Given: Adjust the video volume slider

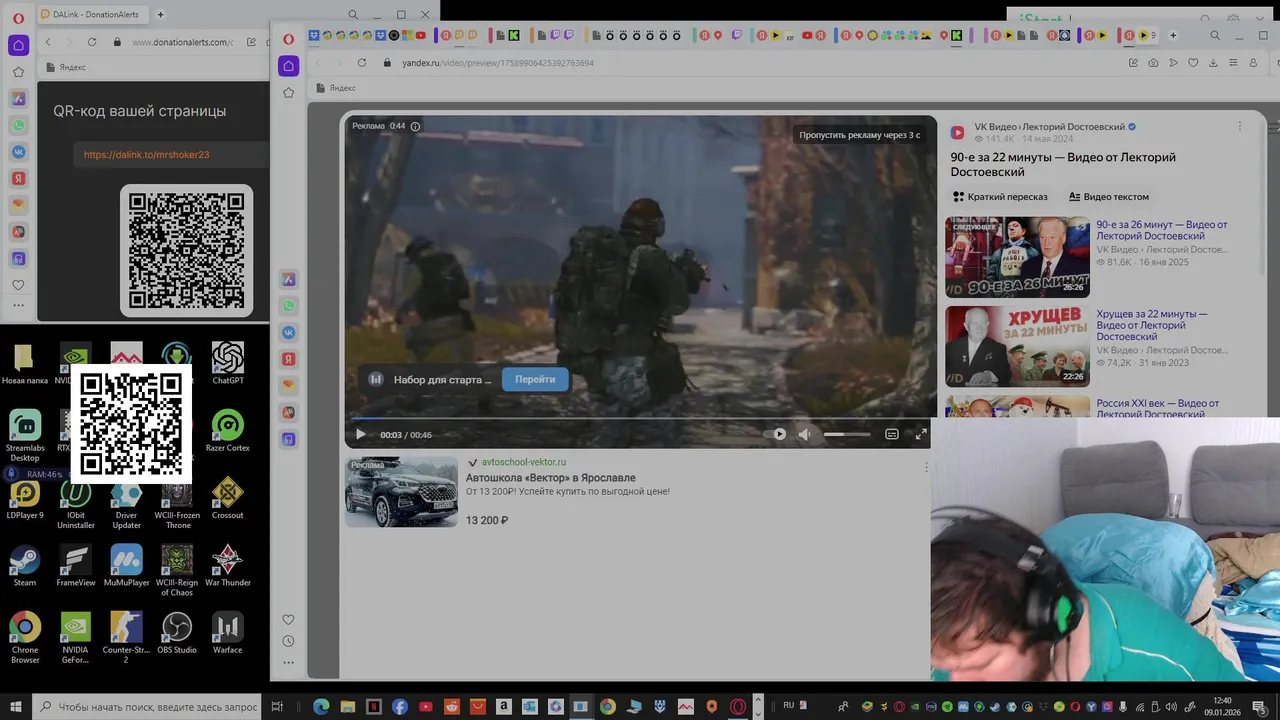Looking at the screenshot, I should click(x=847, y=434).
